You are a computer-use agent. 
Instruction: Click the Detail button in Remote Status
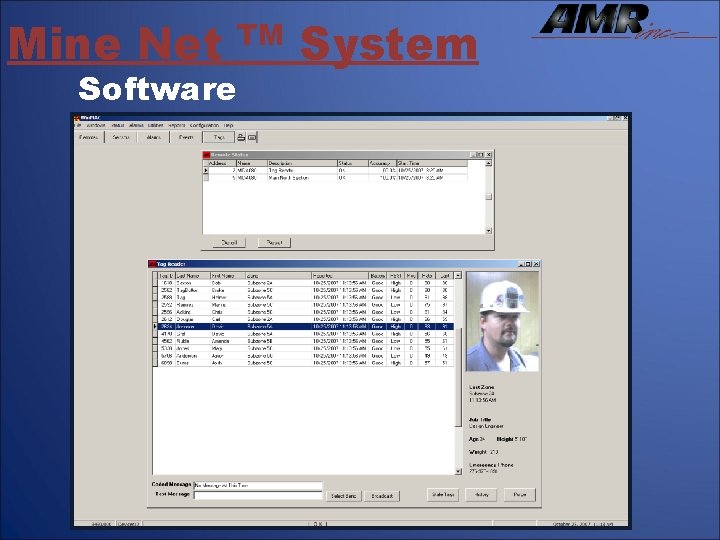(x=229, y=242)
